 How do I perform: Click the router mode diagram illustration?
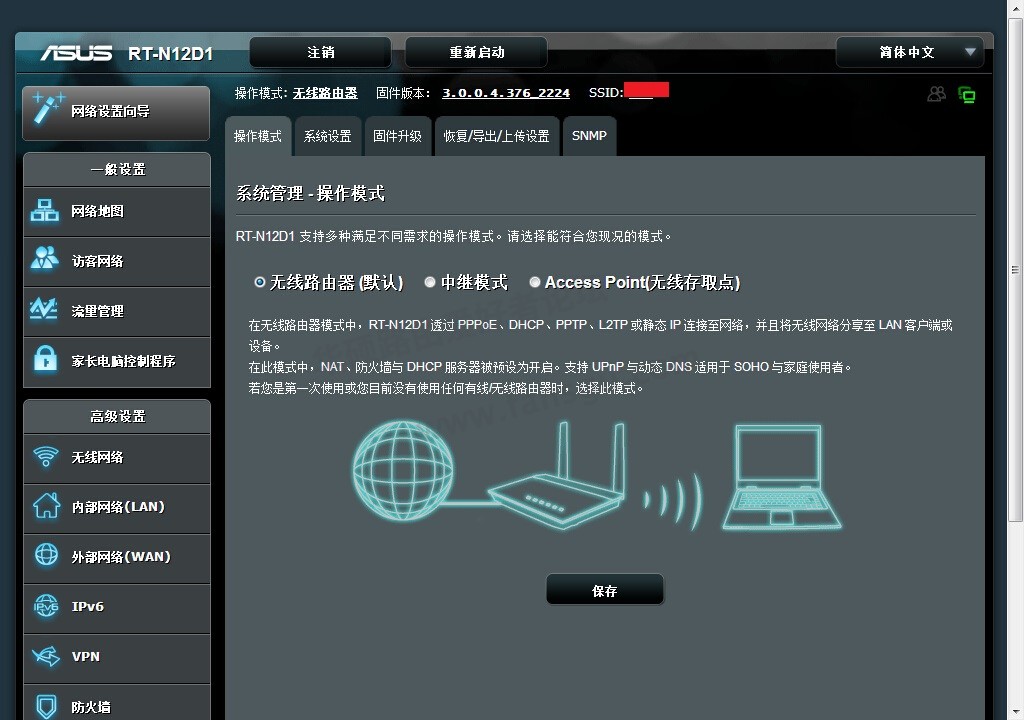596,476
